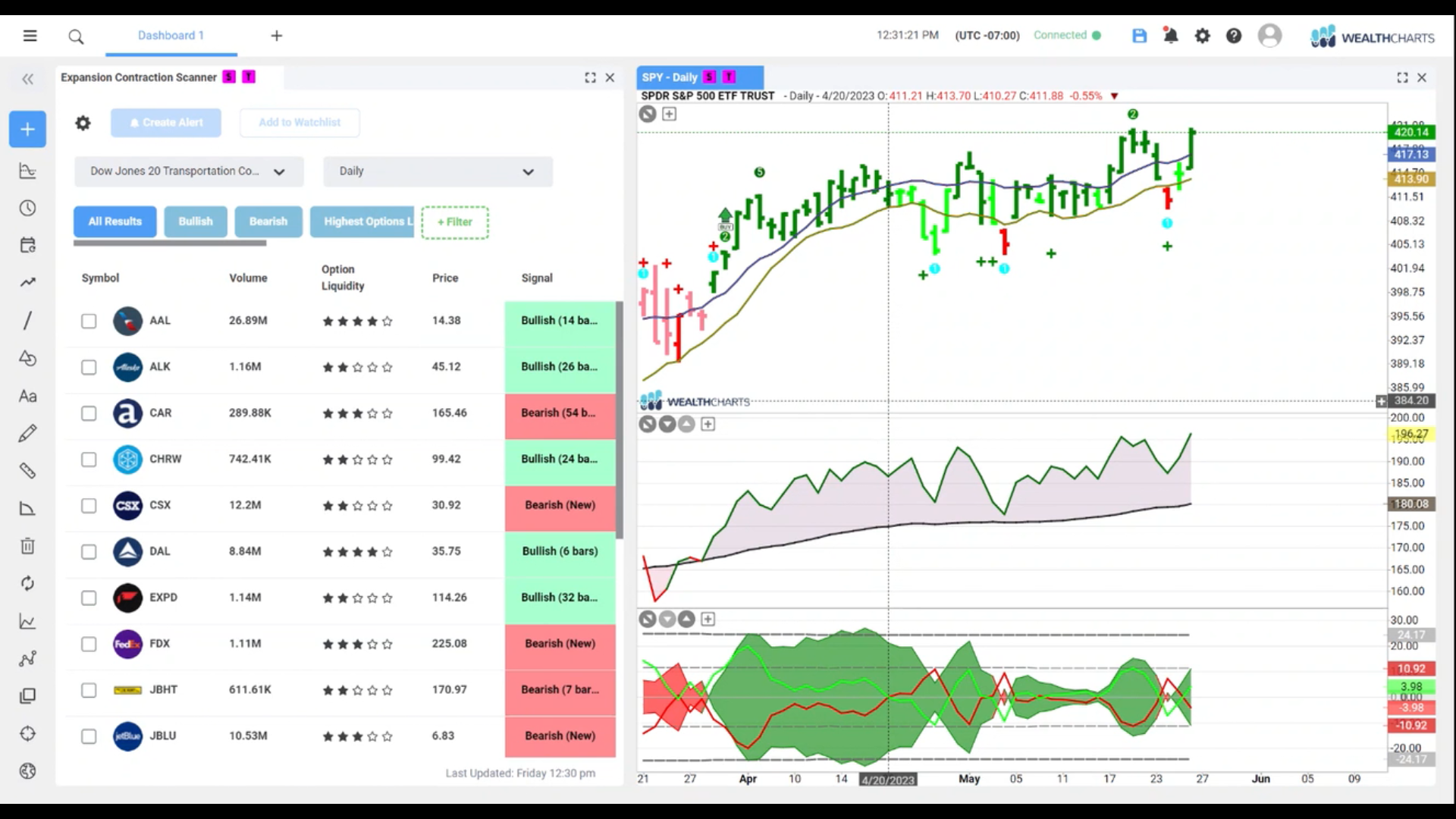Switch to the Dashboard 1 tab
The width and height of the screenshot is (1456, 819).
click(171, 36)
